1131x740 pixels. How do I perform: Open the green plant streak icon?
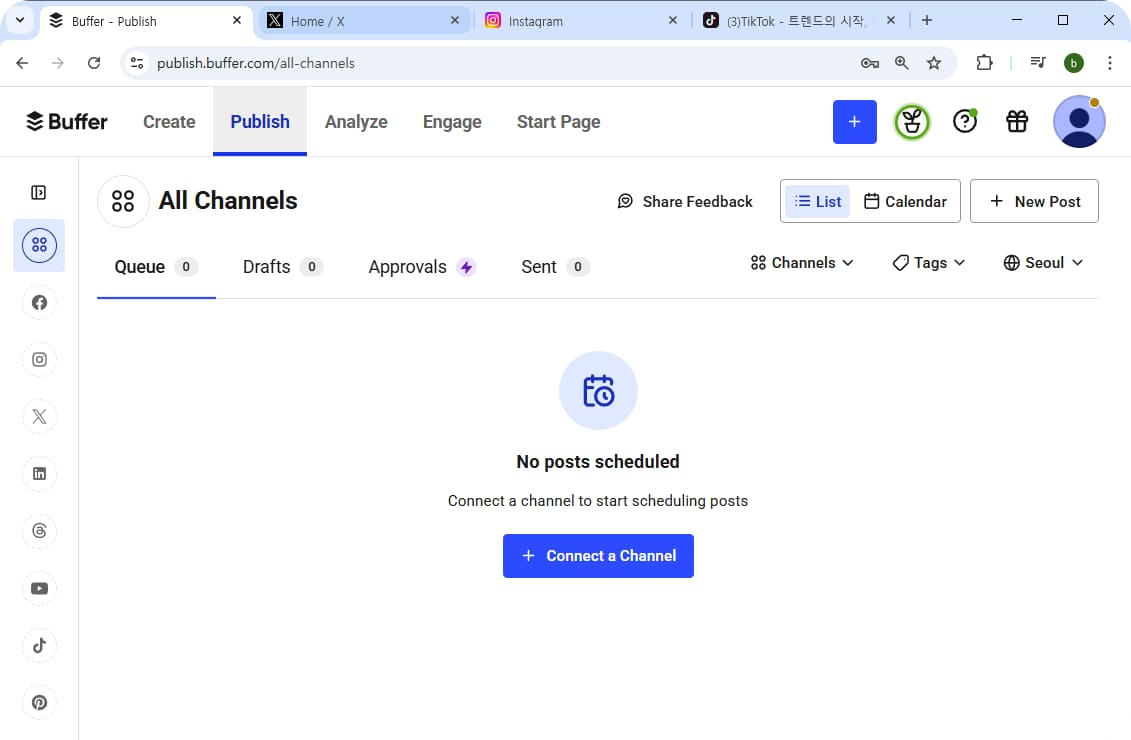pos(912,122)
